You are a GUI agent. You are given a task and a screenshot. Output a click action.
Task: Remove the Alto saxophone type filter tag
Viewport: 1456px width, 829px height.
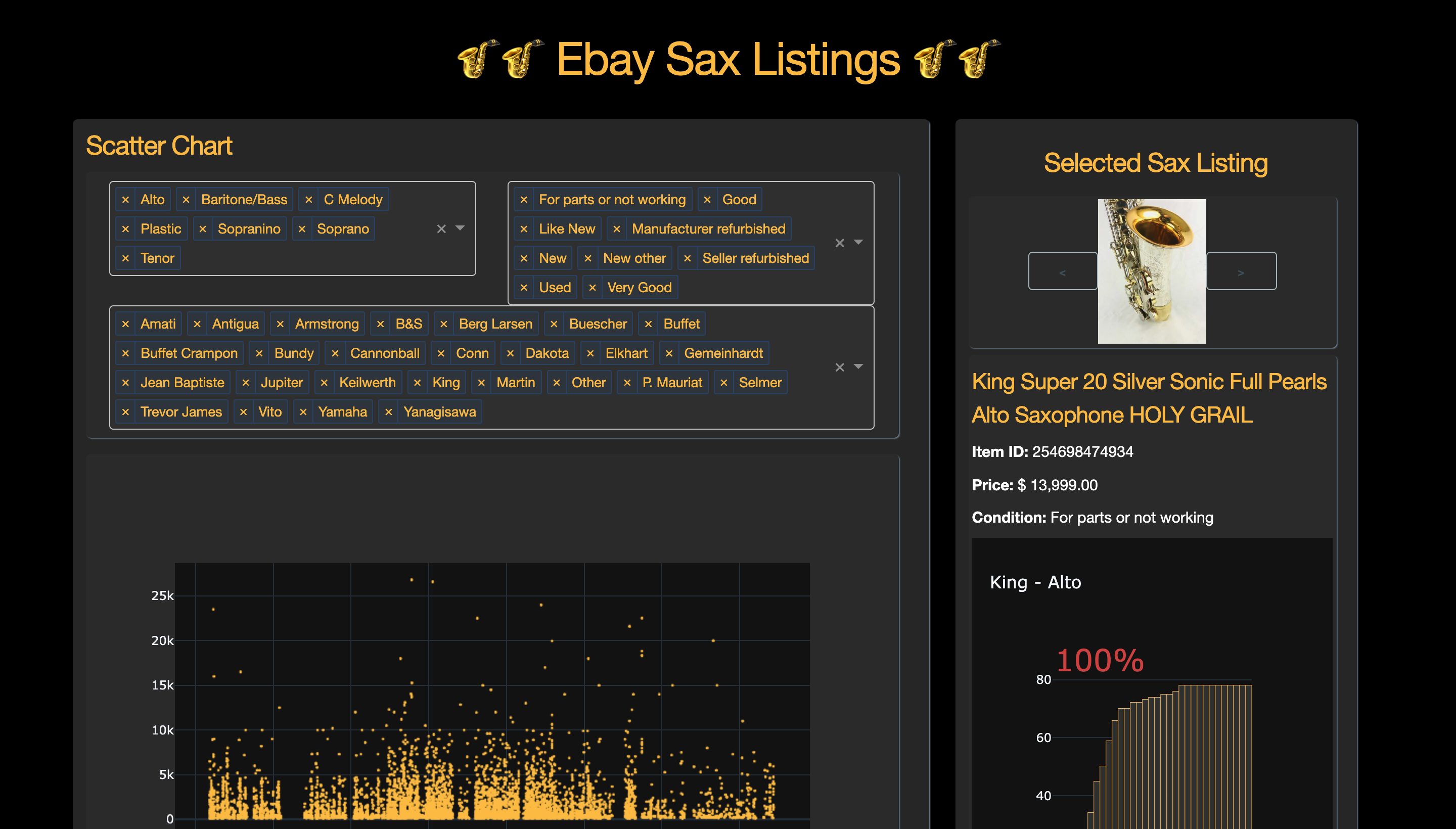126,199
